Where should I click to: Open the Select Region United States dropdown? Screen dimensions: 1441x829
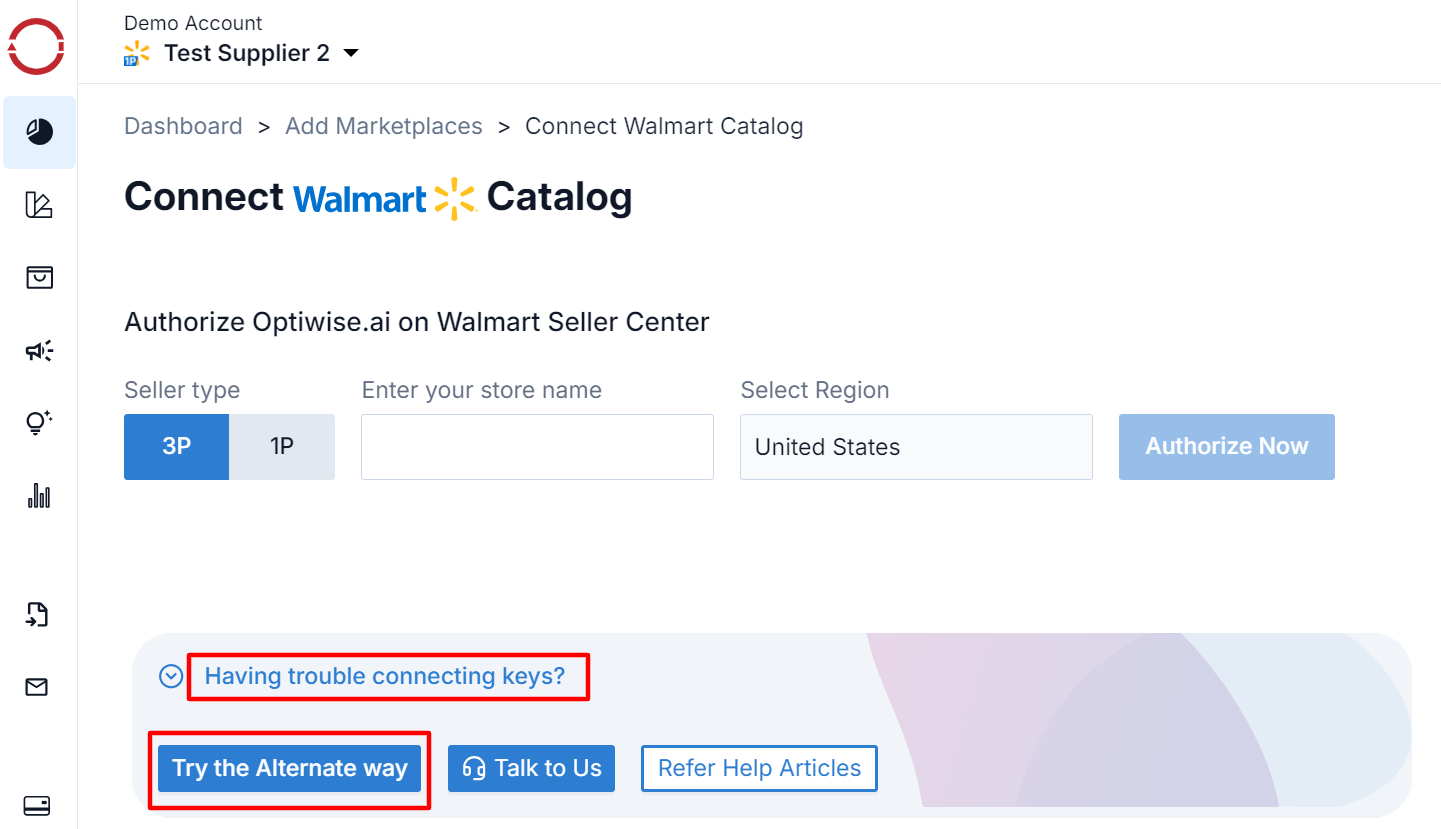click(x=916, y=447)
